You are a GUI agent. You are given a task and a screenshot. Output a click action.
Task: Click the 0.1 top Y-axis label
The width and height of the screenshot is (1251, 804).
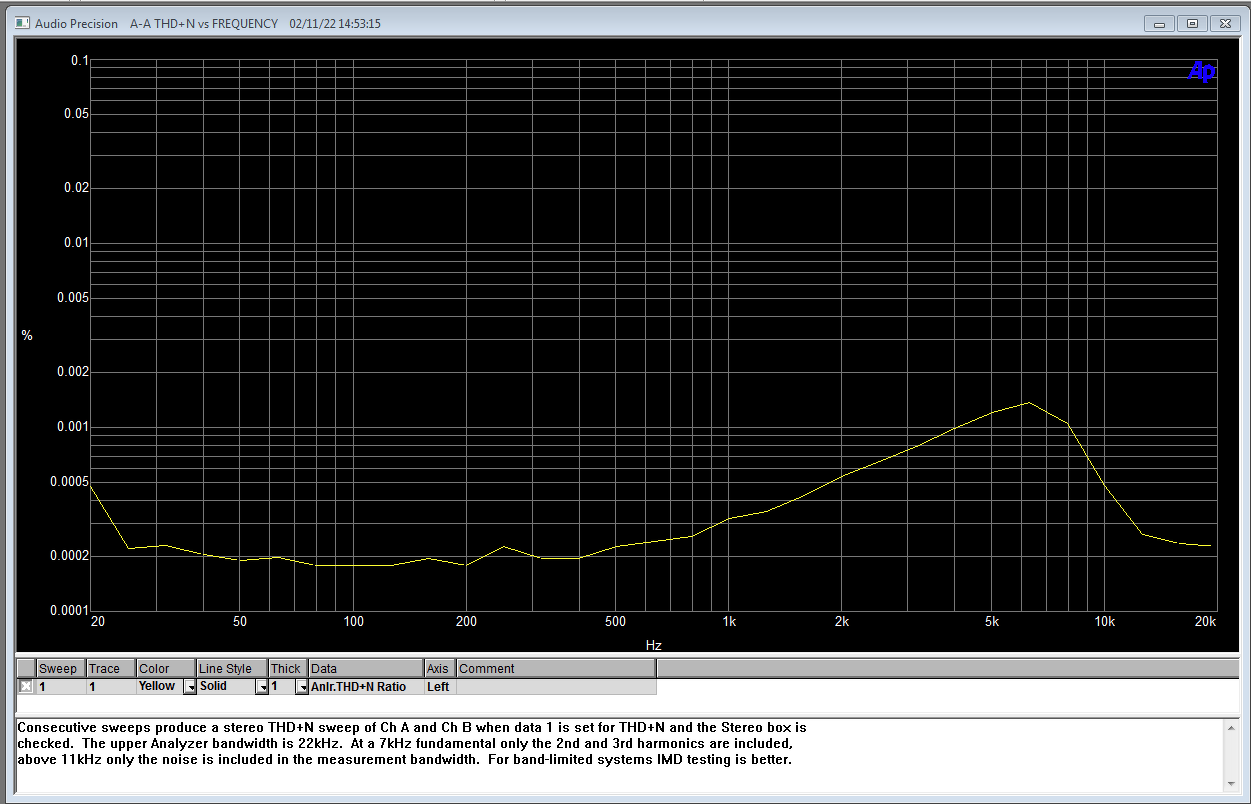(x=80, y=61)
